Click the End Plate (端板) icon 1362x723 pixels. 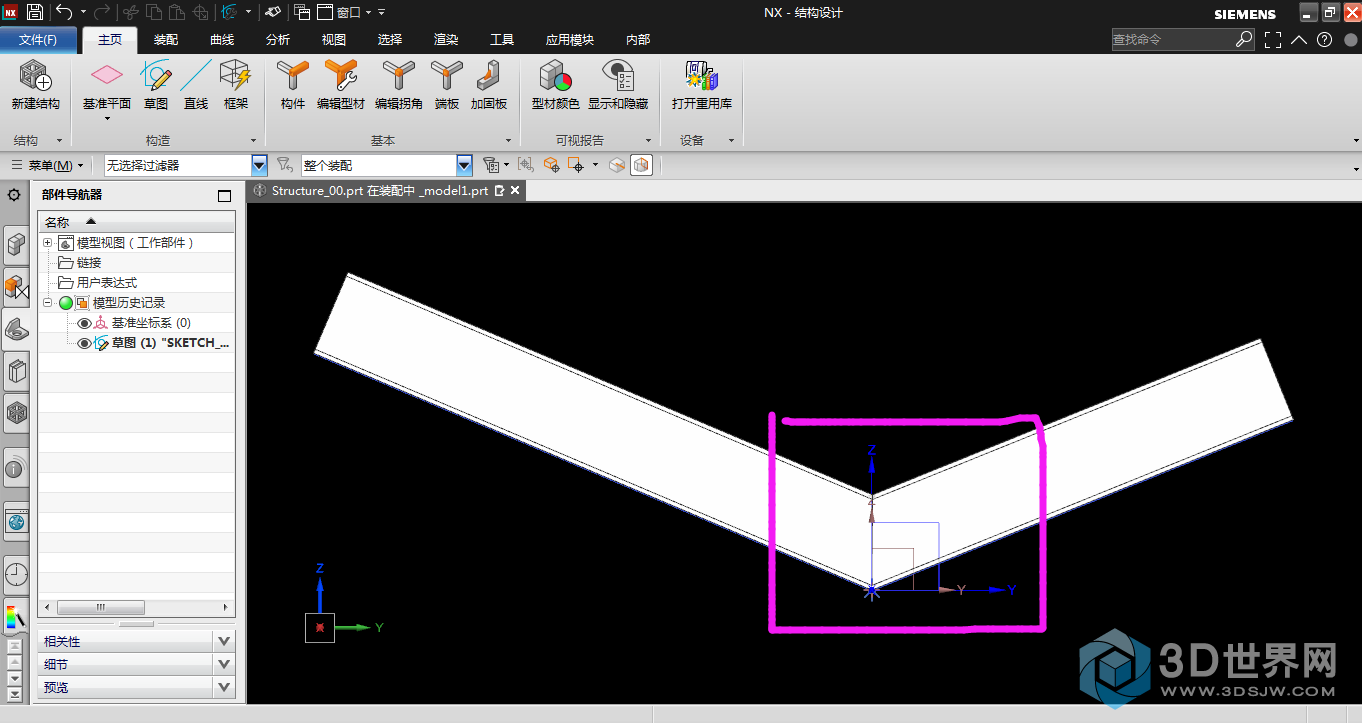446,76
